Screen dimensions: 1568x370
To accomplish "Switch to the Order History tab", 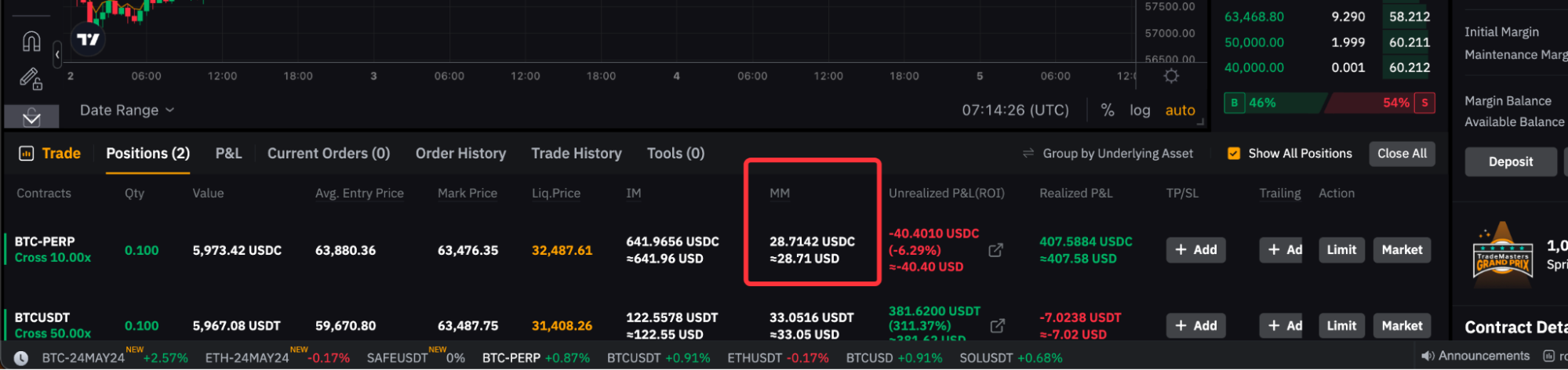I will (460, 154).
